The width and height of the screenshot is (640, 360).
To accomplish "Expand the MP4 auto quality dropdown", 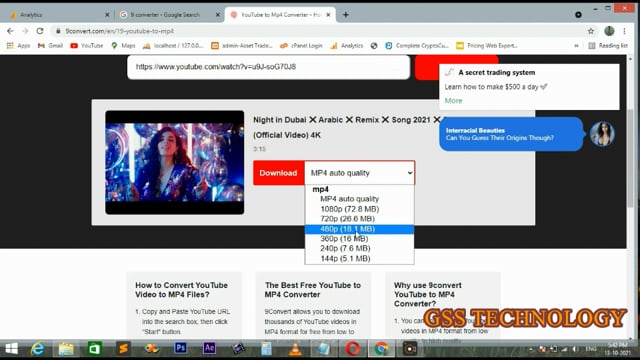I will click(360, 173).
